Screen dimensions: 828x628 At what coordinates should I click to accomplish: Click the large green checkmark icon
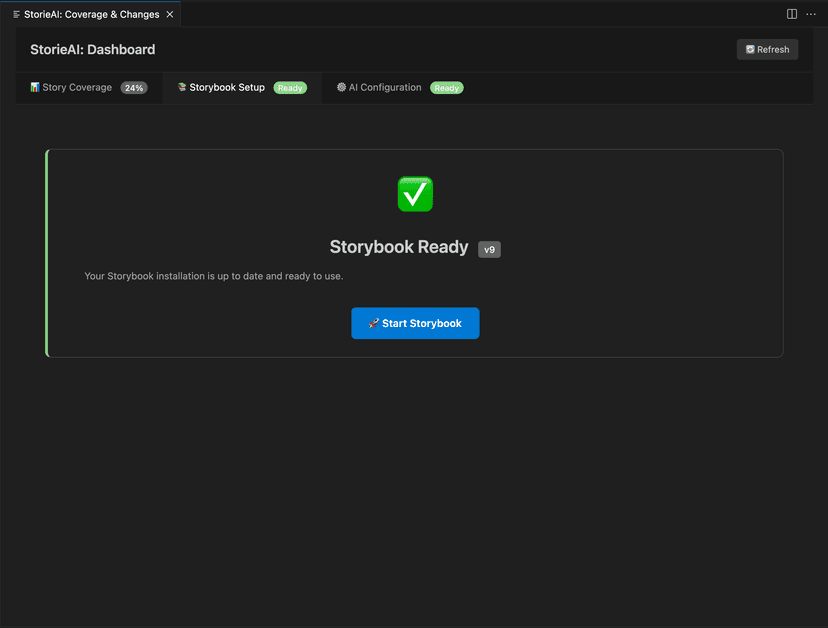[415, 193]
